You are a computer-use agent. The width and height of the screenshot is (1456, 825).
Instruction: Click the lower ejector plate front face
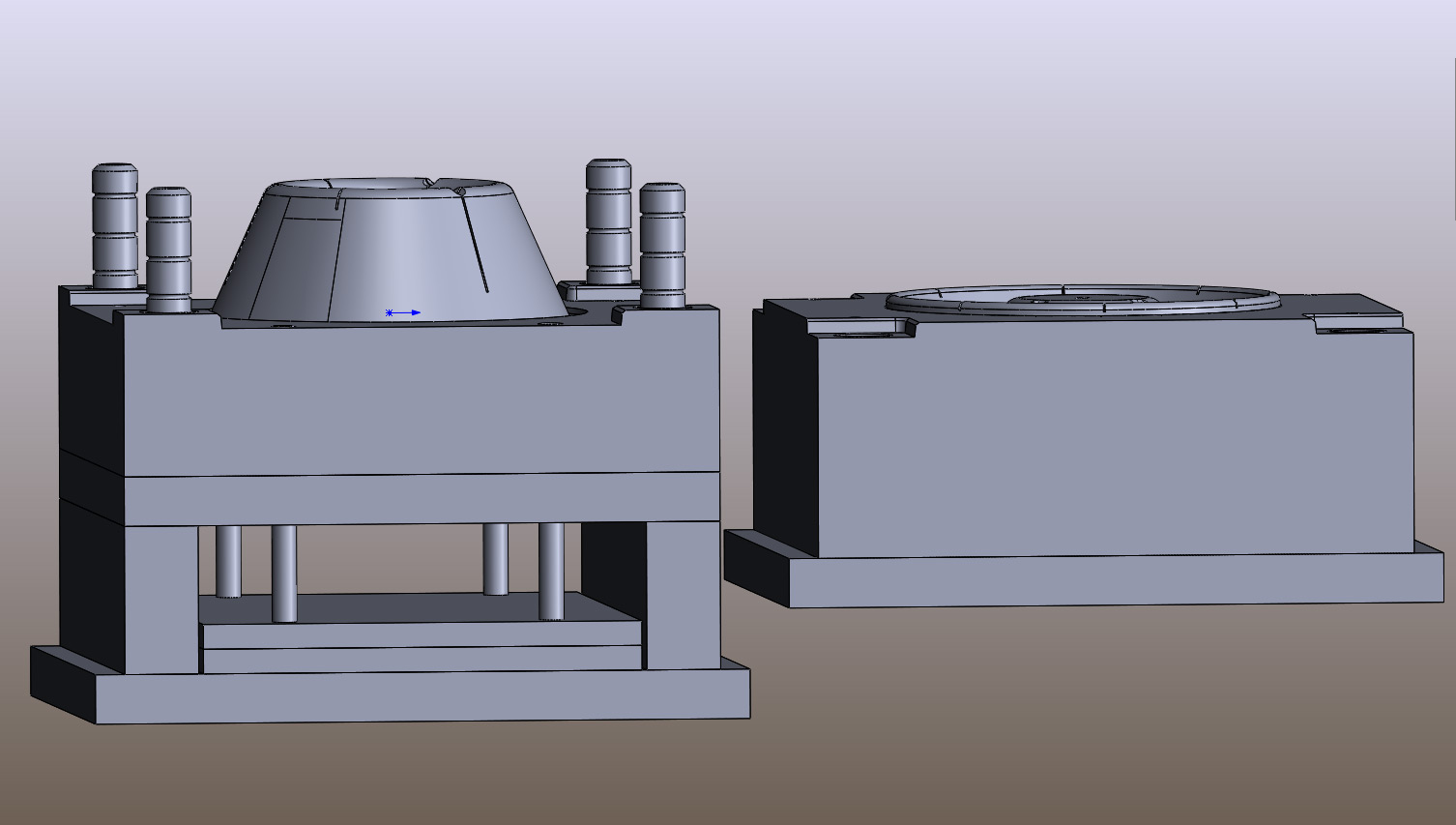pos(421,660)
